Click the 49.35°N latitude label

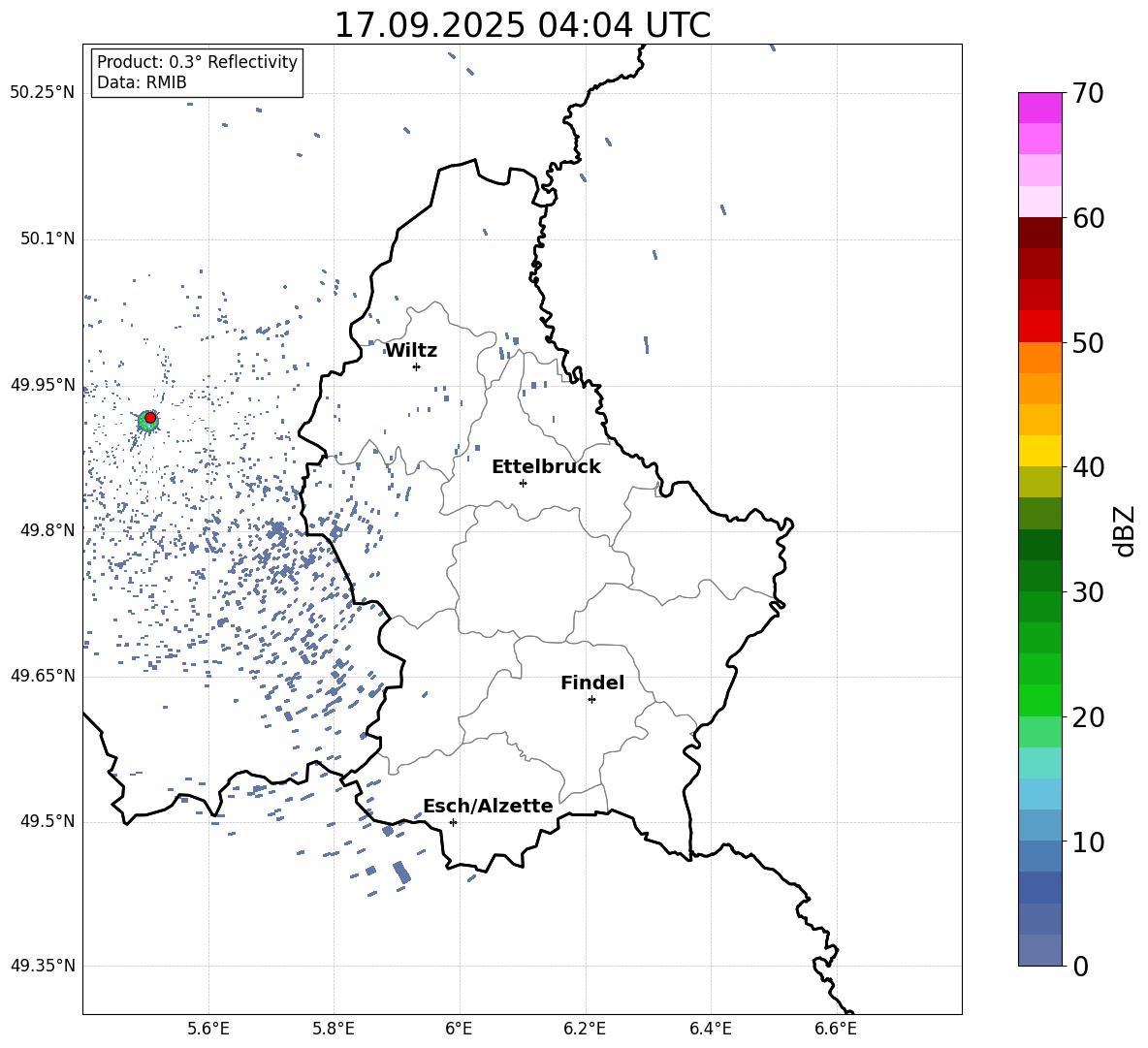click(43, 966)
